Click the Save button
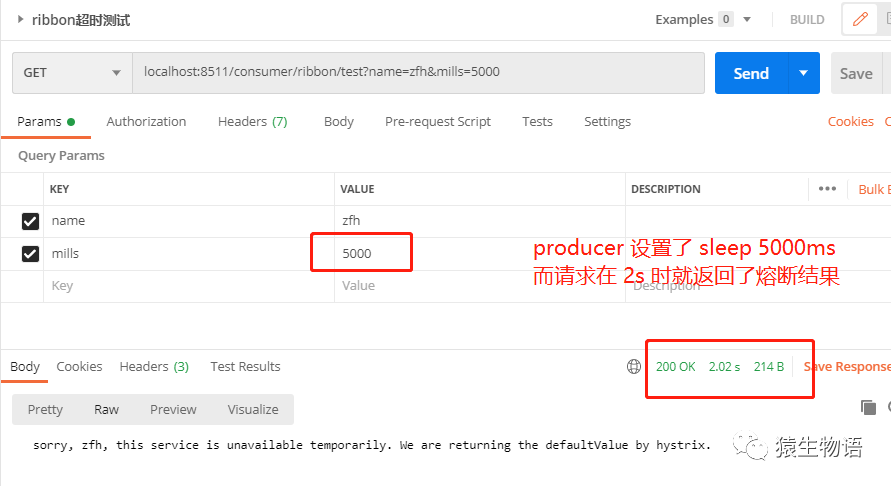The width and height of the screenshot is (891, 486). pyautogui.click(x=856, y=73)
